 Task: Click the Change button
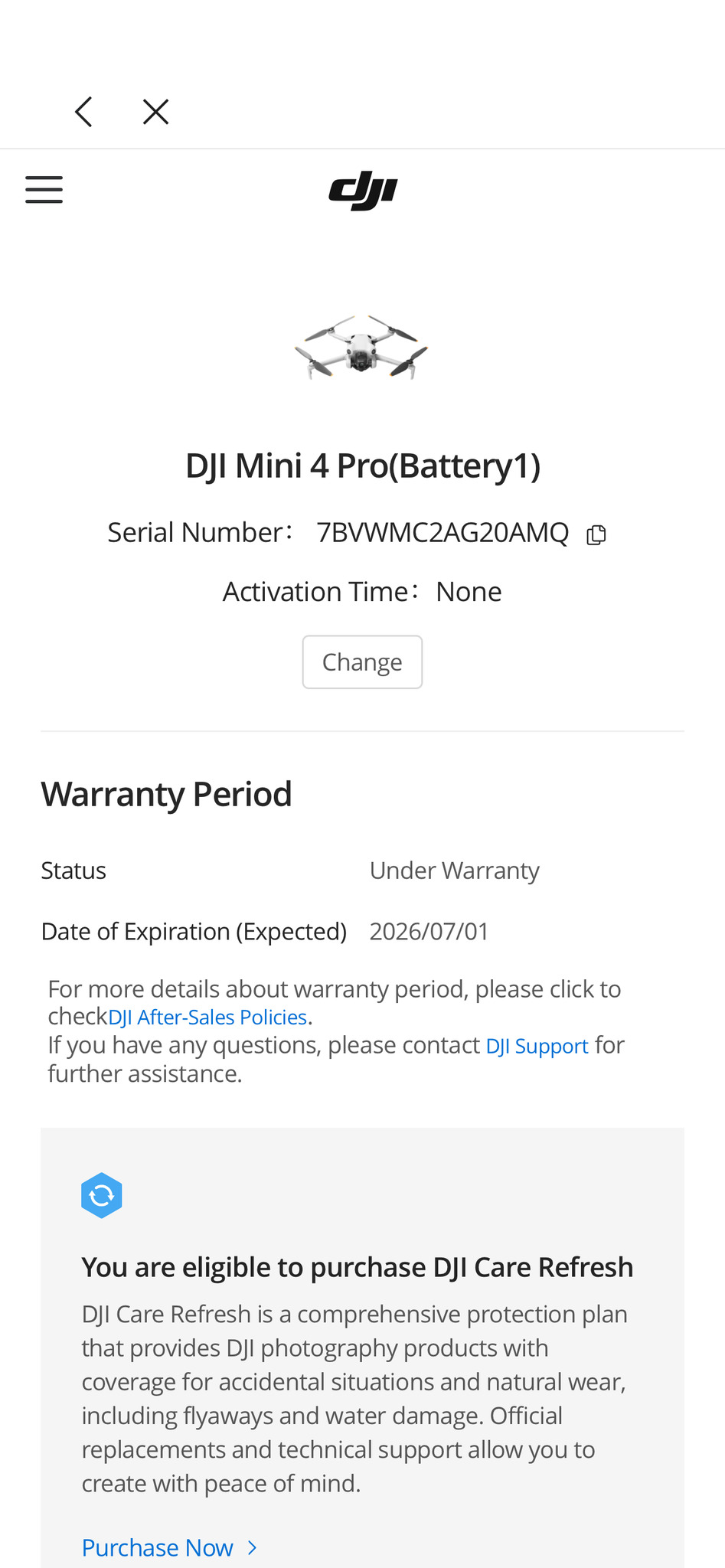pyautogui.click(x=362, y=662)
